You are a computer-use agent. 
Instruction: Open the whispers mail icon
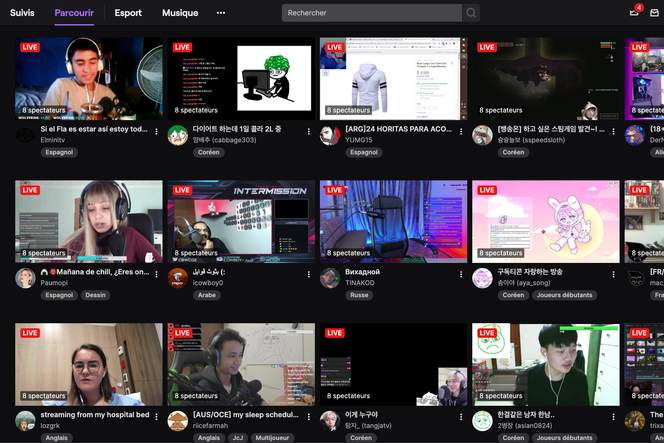[655, 13]
